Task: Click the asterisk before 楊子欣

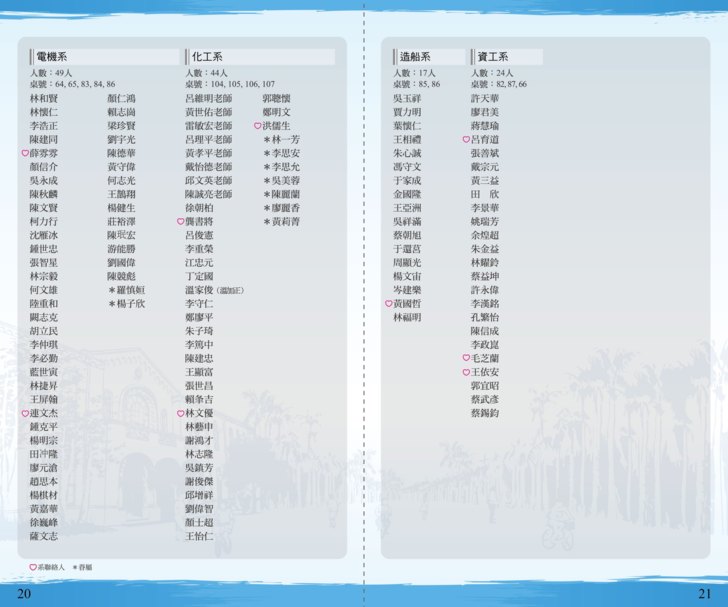Action: pos(111,302)
